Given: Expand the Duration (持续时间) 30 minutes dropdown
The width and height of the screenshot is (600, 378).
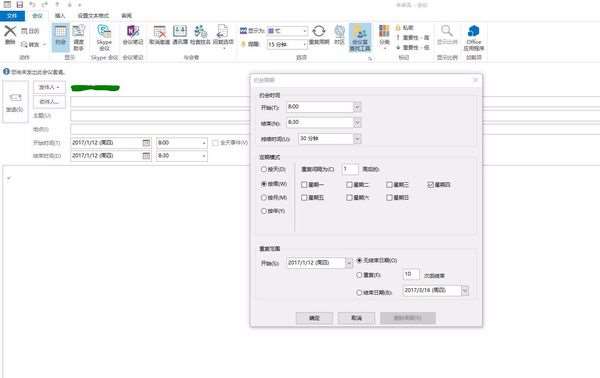Looking at the screenshot, I should 357,139.
